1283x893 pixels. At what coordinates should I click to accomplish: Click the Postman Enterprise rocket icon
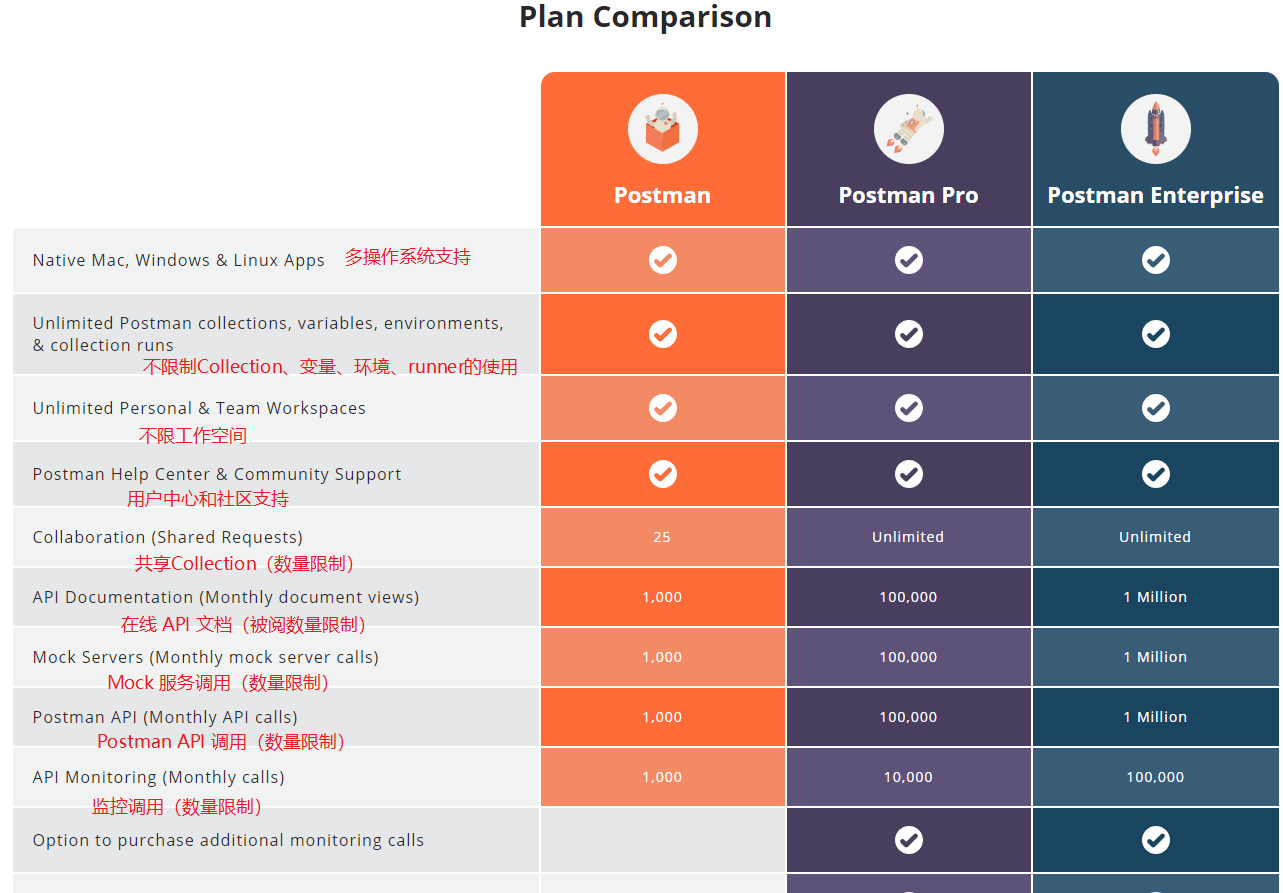(x=1156, y=130)
